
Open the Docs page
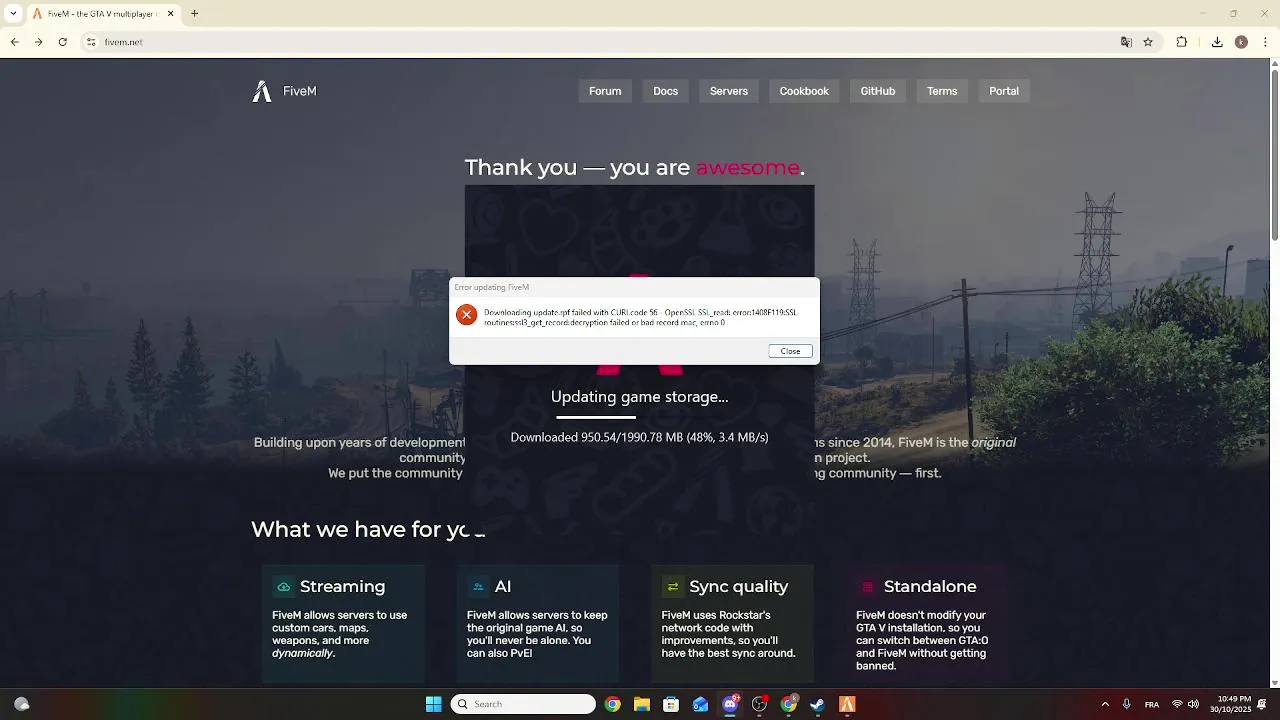pyautogui.click(x=666, y=91)
